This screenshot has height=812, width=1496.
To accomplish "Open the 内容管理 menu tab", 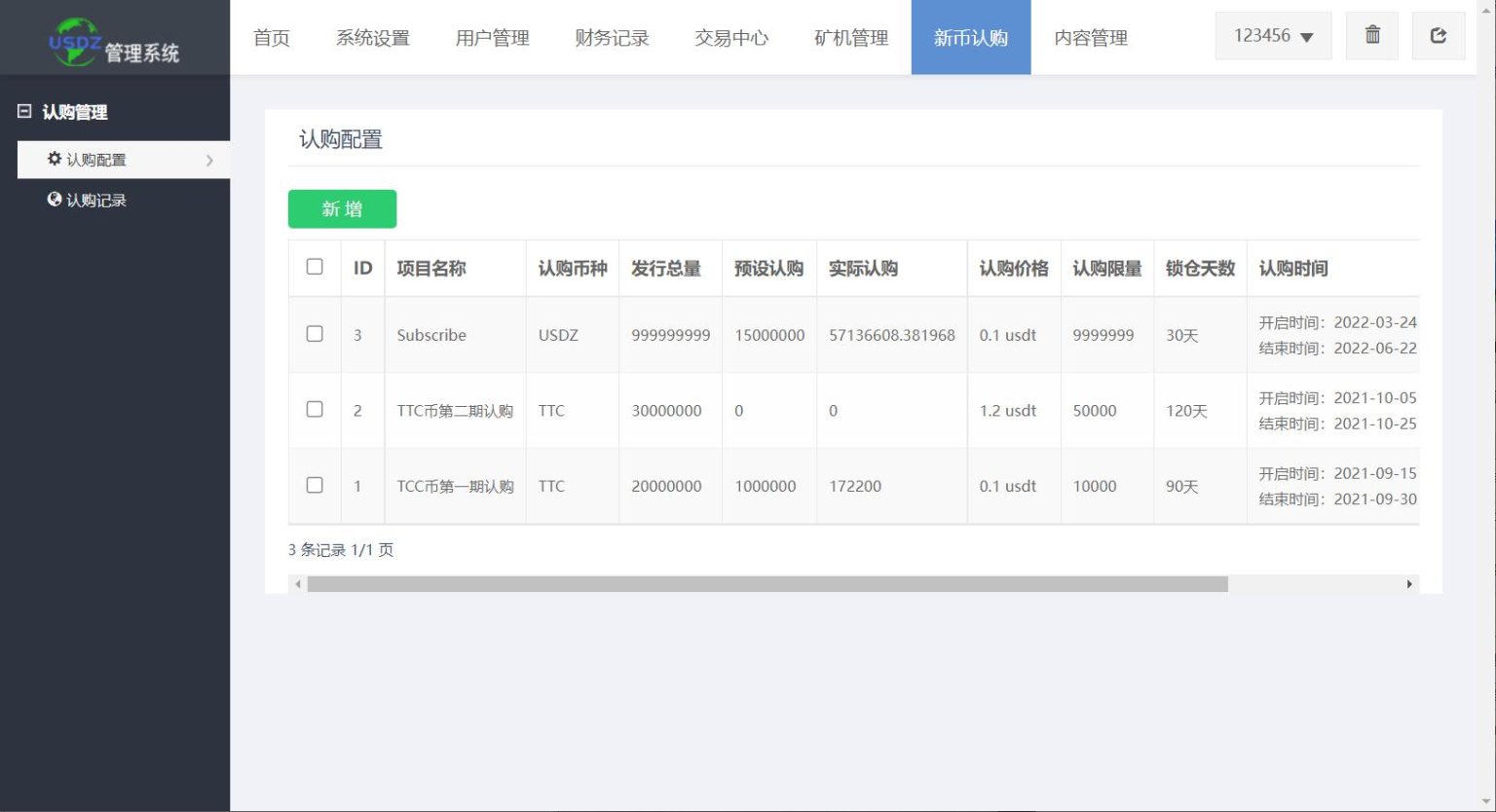I will click(1091, 38).
